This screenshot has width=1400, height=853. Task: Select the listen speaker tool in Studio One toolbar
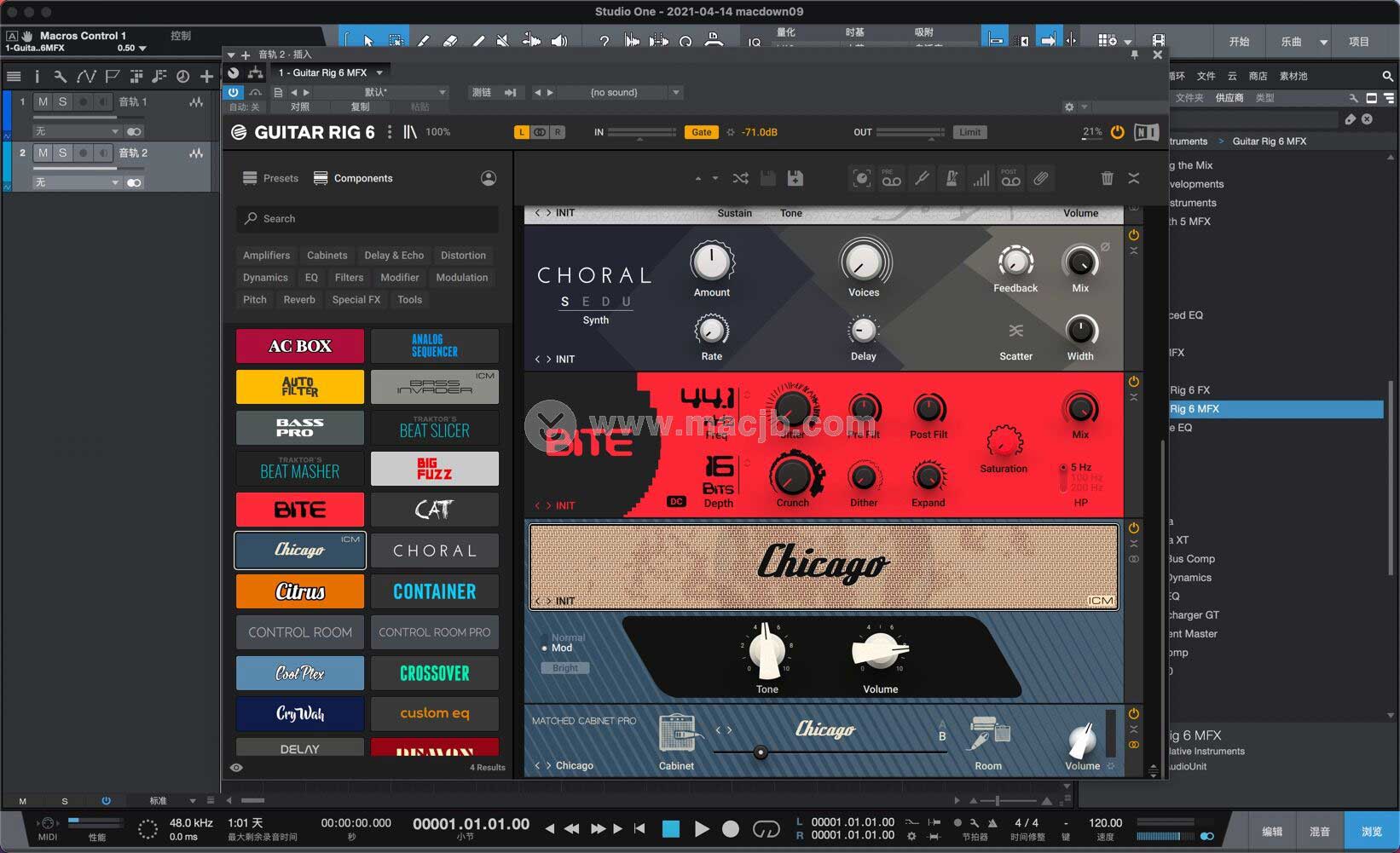[x=559, y=40]
